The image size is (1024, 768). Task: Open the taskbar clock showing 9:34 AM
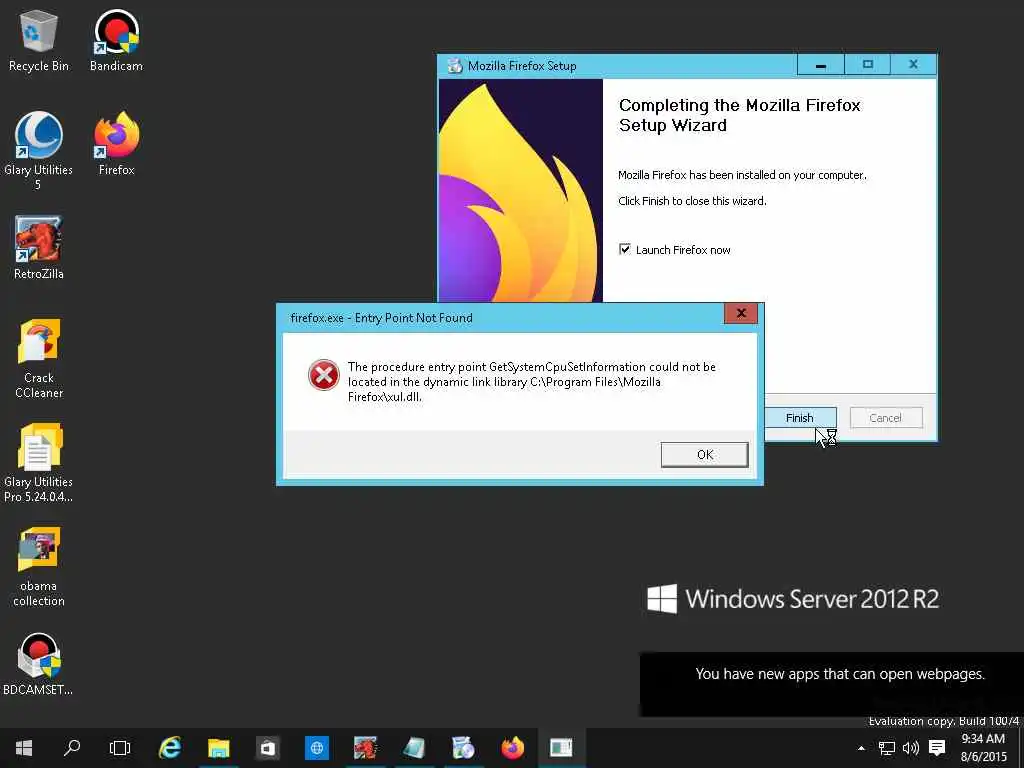pyautogui.click(x=983, y=748)
